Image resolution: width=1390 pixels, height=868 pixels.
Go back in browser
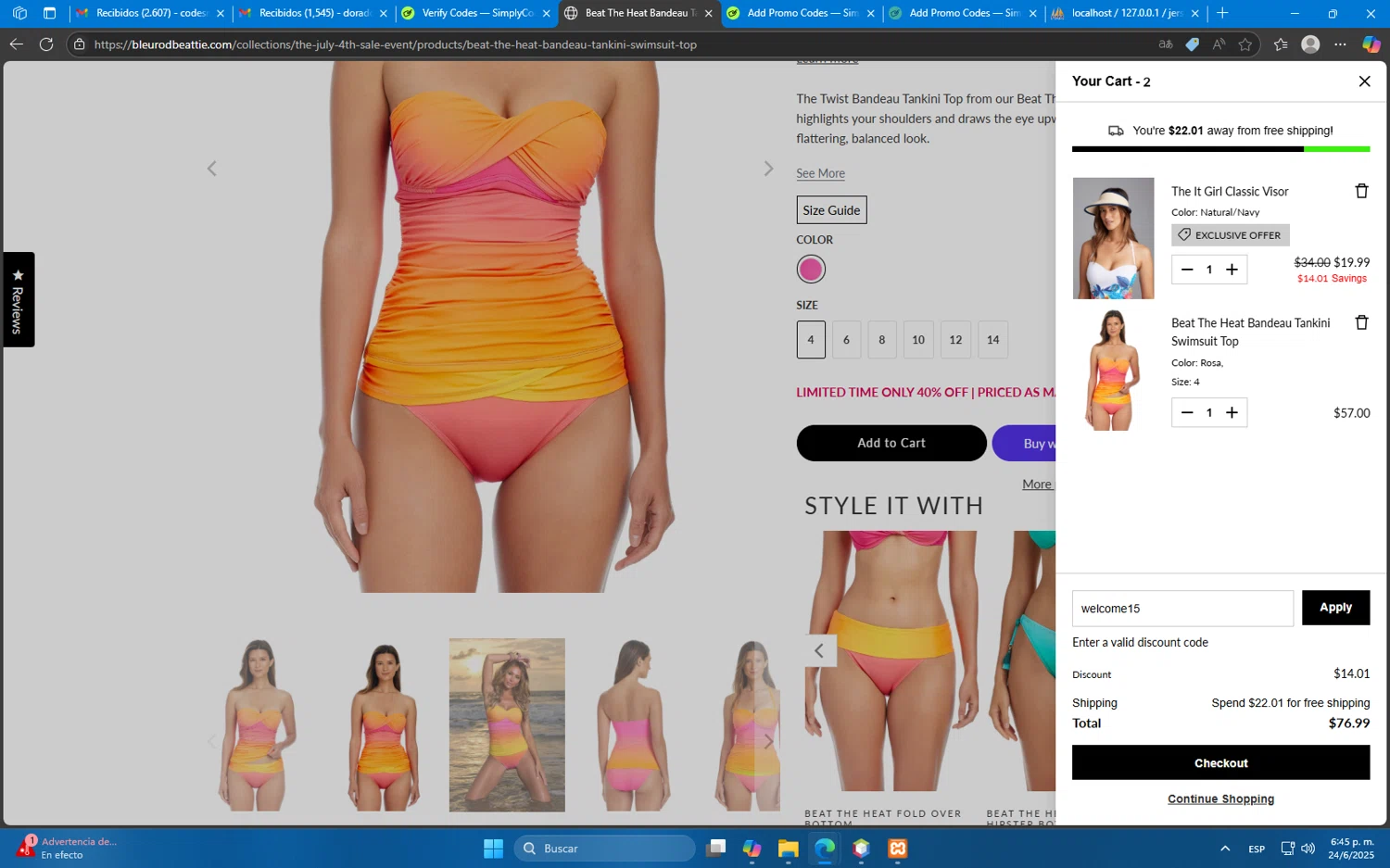(16, 44)
